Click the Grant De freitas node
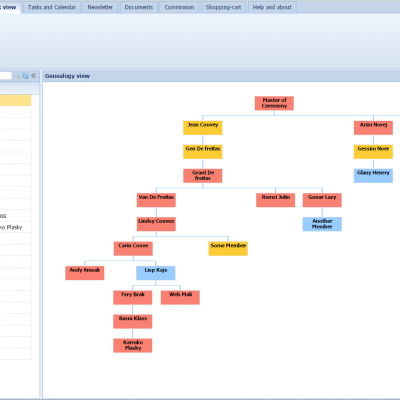This screenshot has height=400, width=400. [x=203, y=176]
